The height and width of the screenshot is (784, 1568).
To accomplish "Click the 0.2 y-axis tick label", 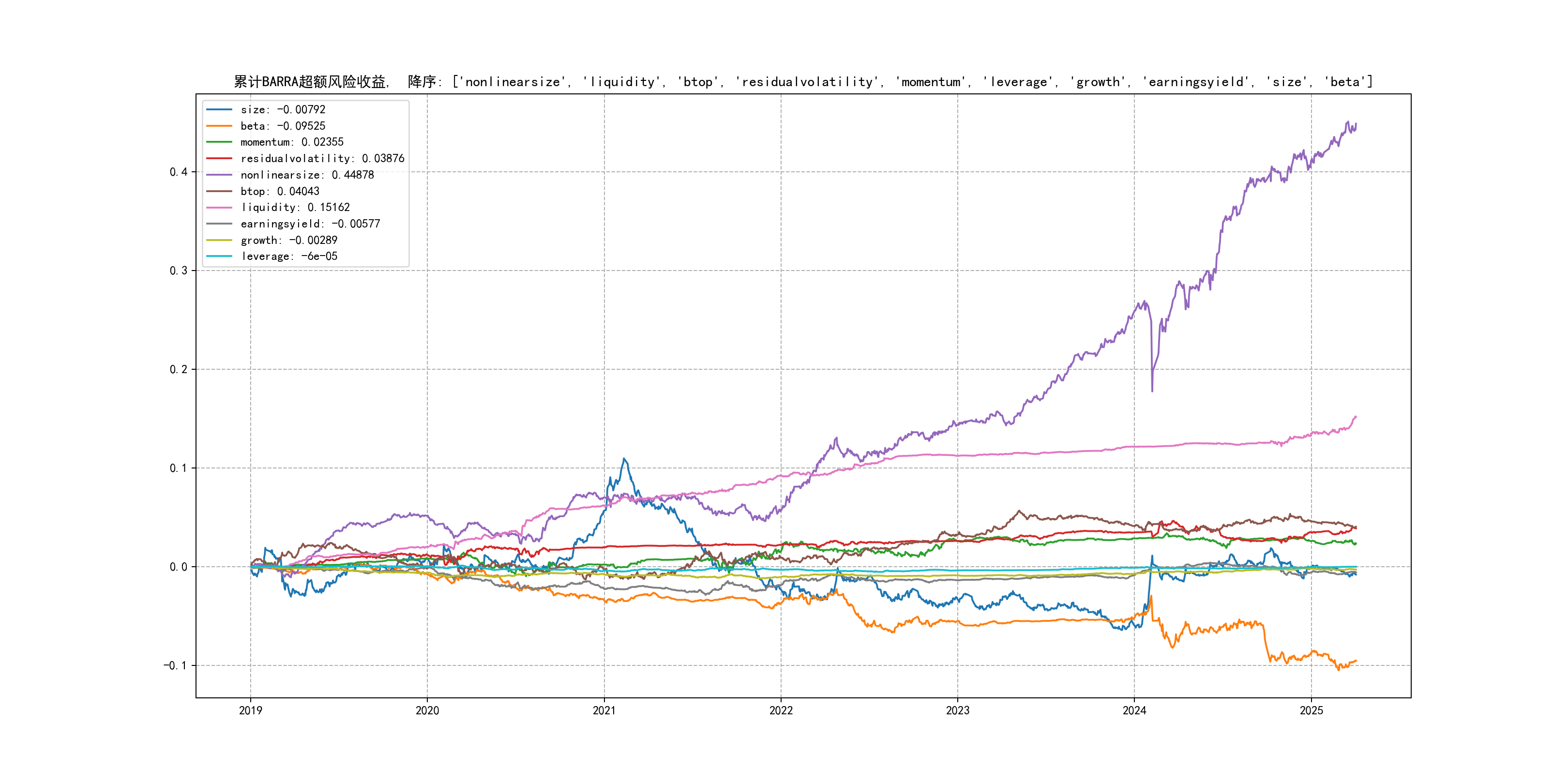I will (x=179, y=369).
